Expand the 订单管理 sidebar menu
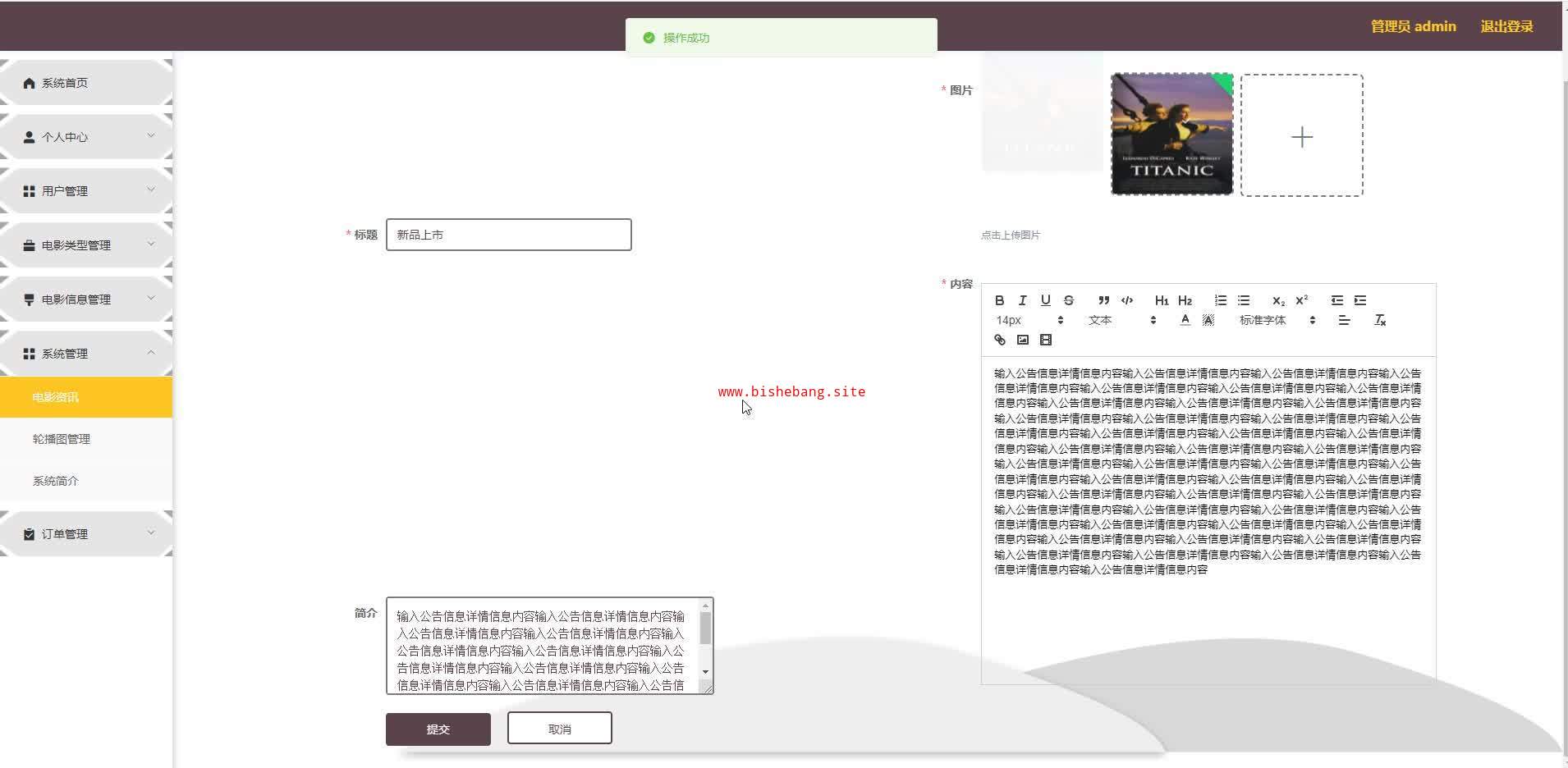Viewport: 1568px width, 768px height. click(86, 534)
